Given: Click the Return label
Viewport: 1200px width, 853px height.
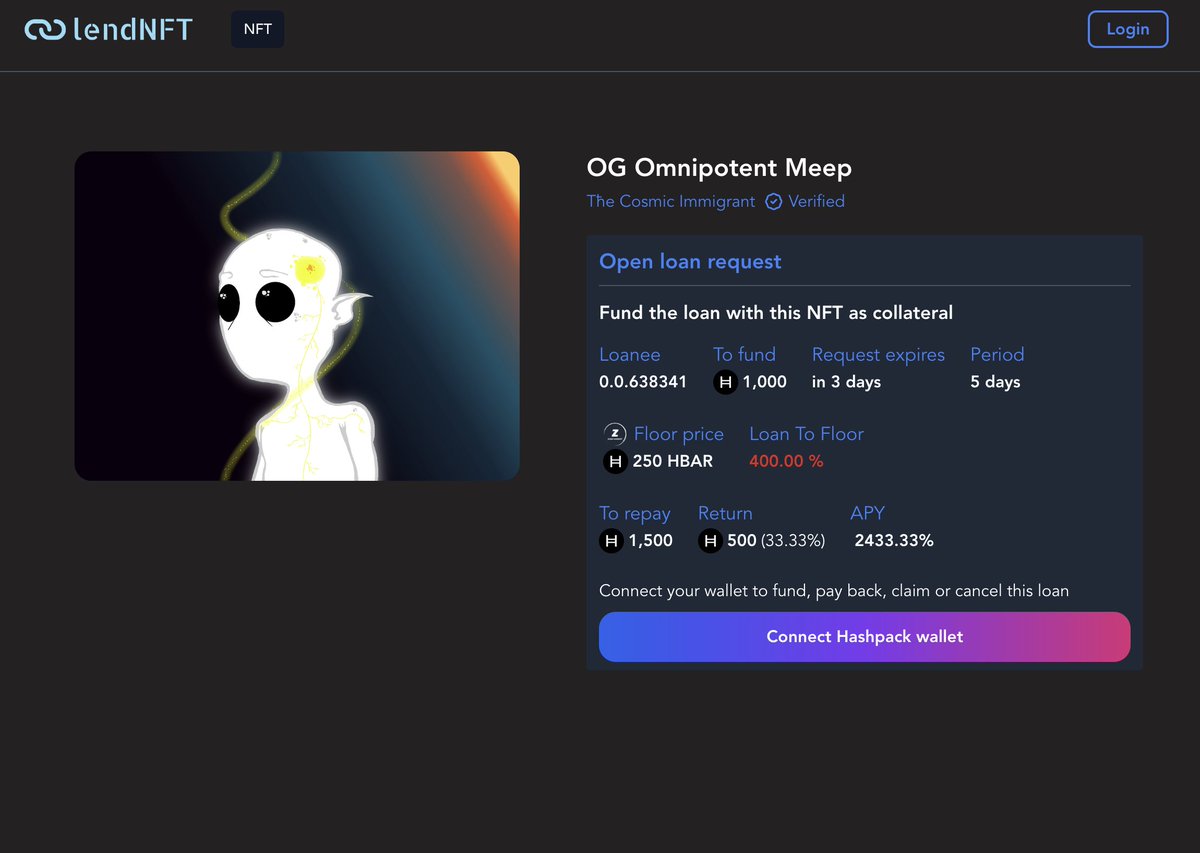Looking at the screenshot, I should 725,513.
